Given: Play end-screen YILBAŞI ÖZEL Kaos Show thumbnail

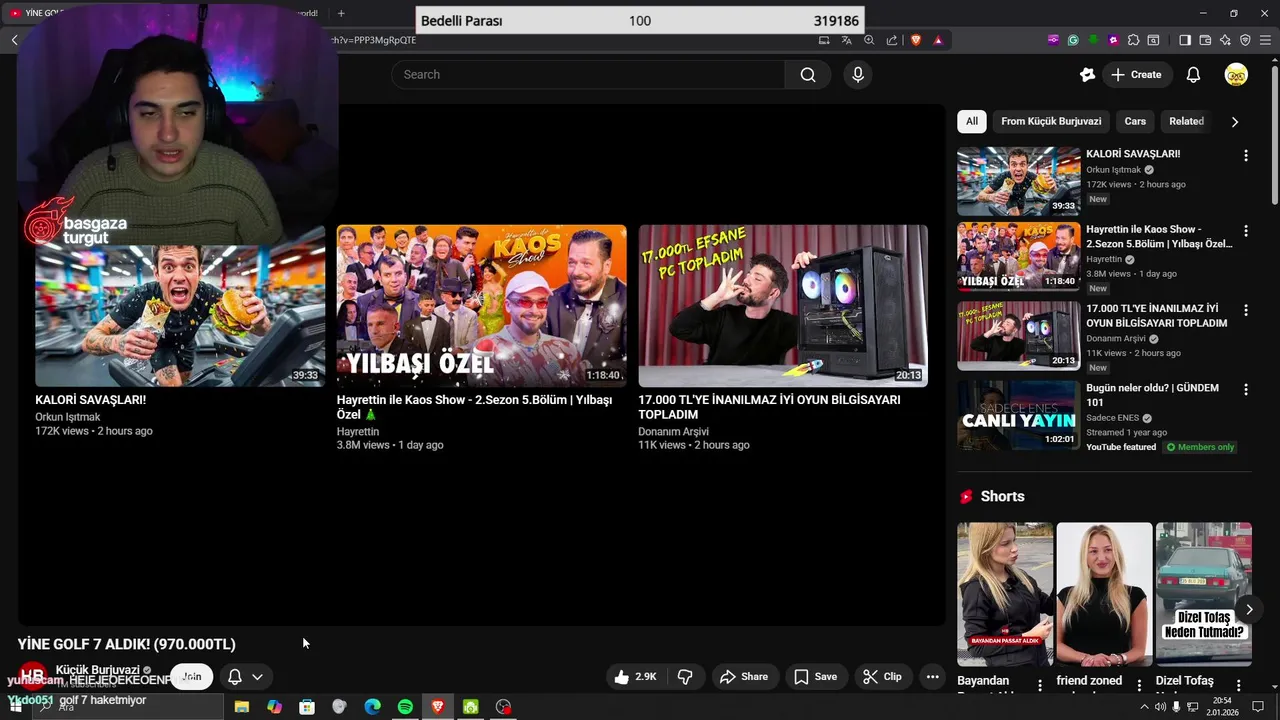Looking at the screenshot, I should click(x=481, y=305).
